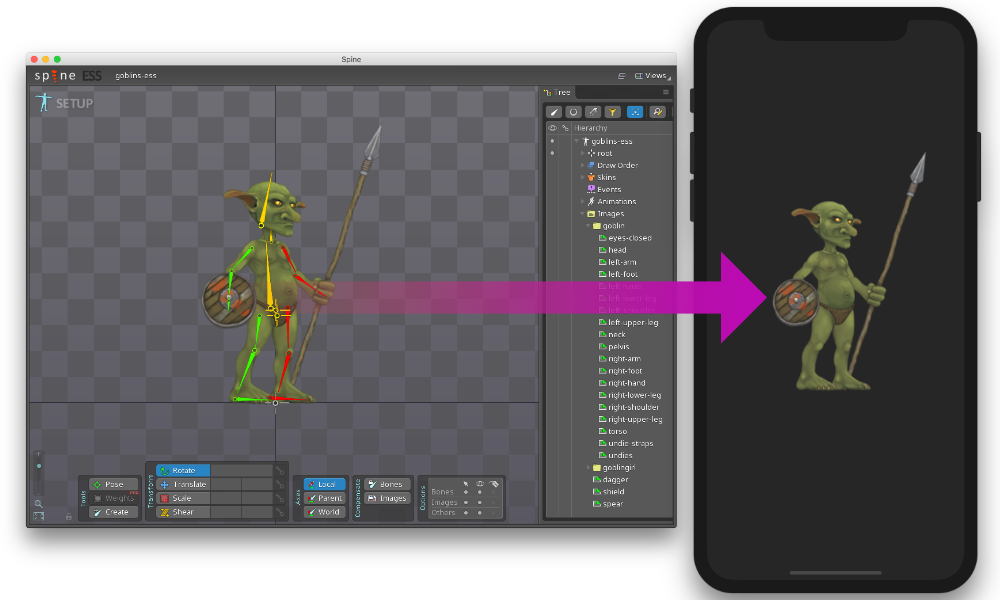Screen dimensions: 1000x600
Task: Click the key icon beside Scale row
Action: click(280, 499)
